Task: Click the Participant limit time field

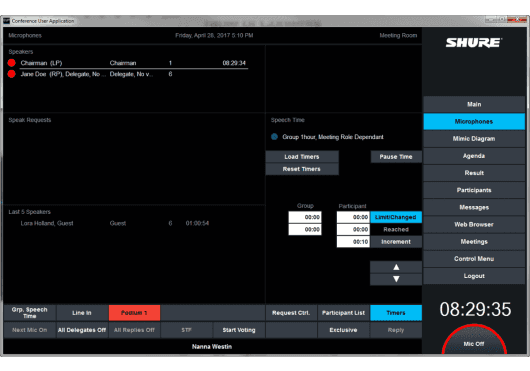Action: (353, 217)
